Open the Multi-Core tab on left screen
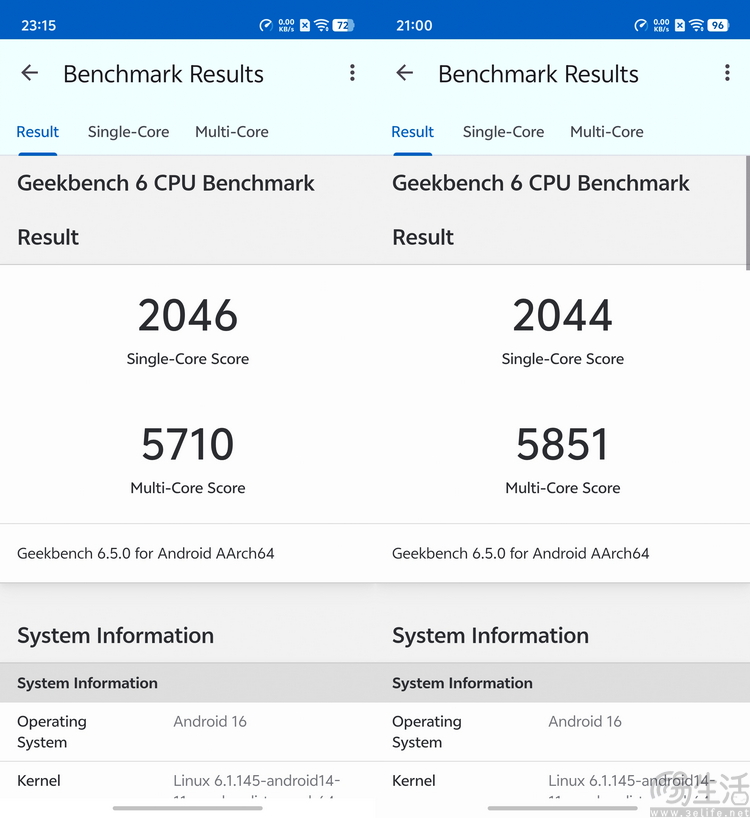This screenshot has height=818, width=750. pyautogui.click(x=231, y=131)
